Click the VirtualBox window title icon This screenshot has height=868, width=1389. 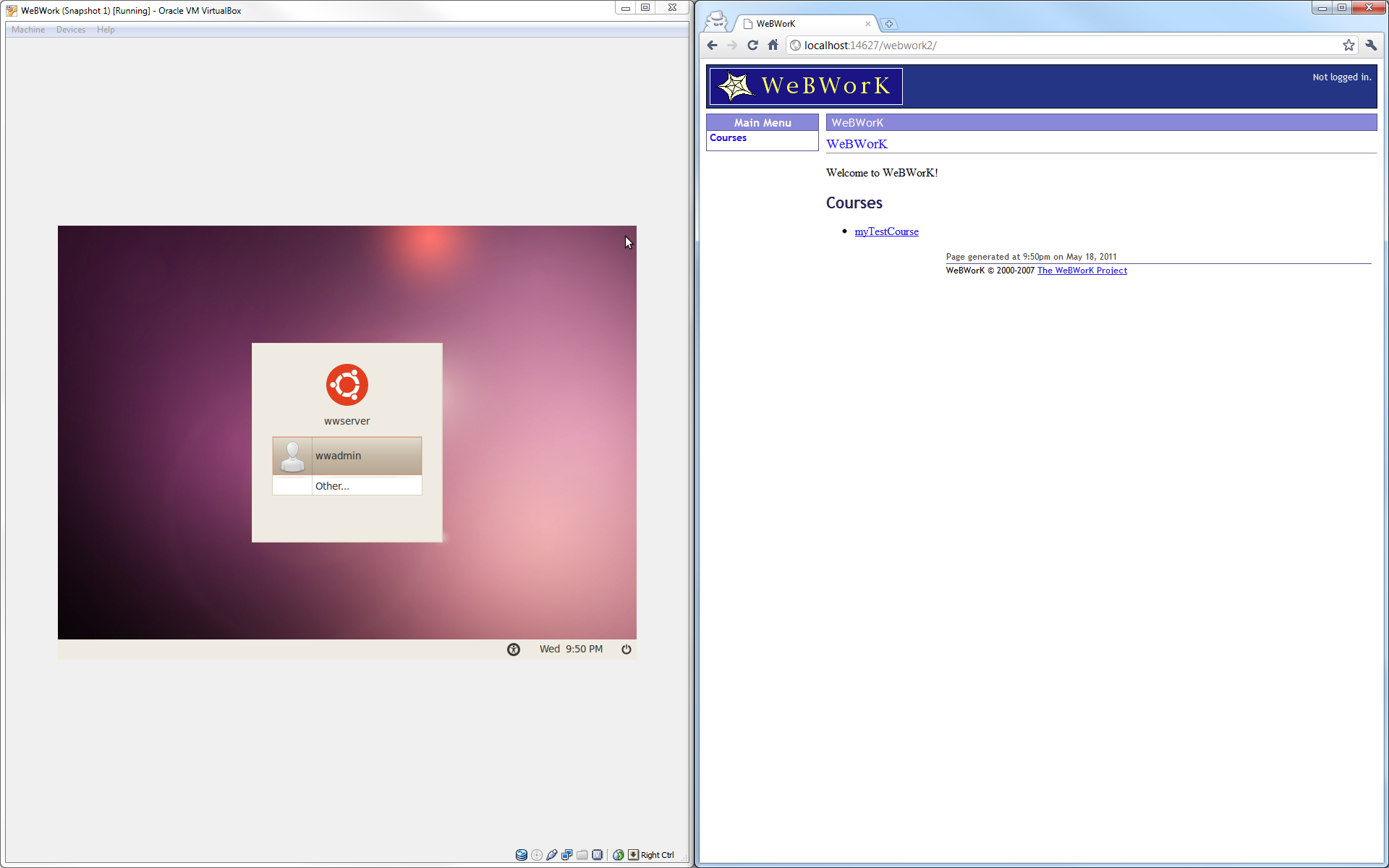click(12, 11)
